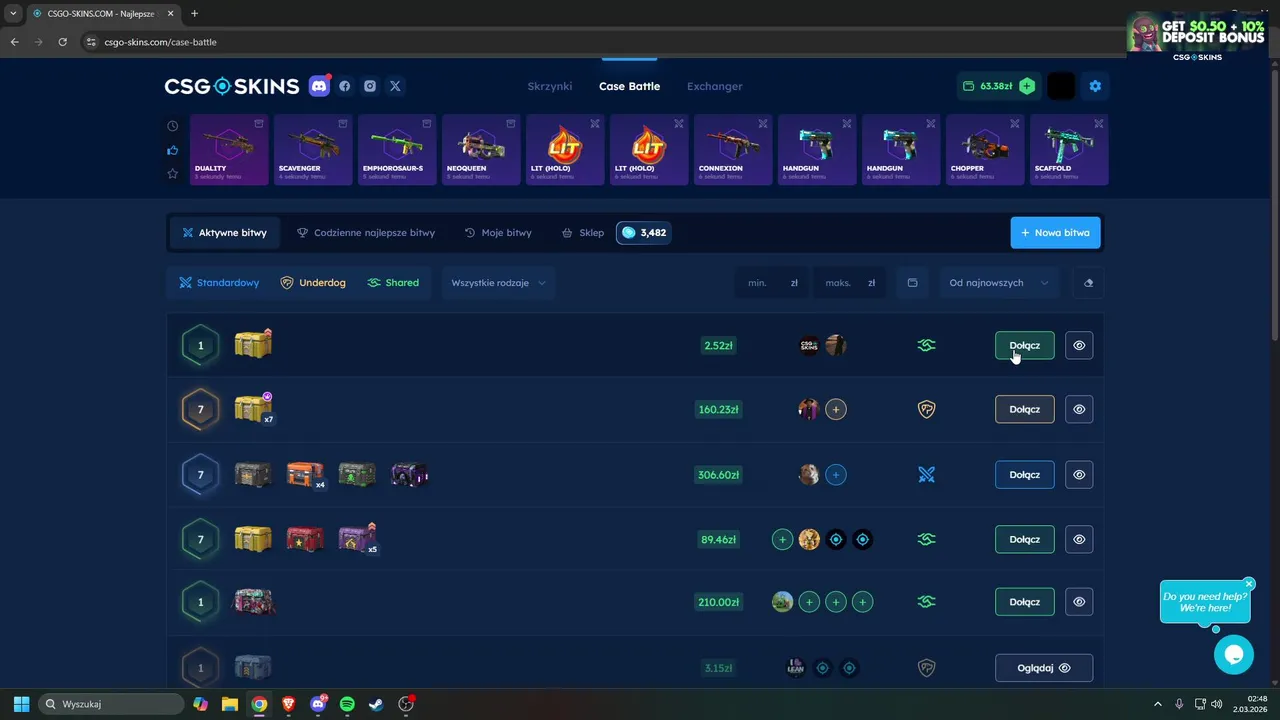Screen dimensions: 1280x720
Task: Spectate the 89.46zł battle via the eye icon
Action: click(1079, 539)
